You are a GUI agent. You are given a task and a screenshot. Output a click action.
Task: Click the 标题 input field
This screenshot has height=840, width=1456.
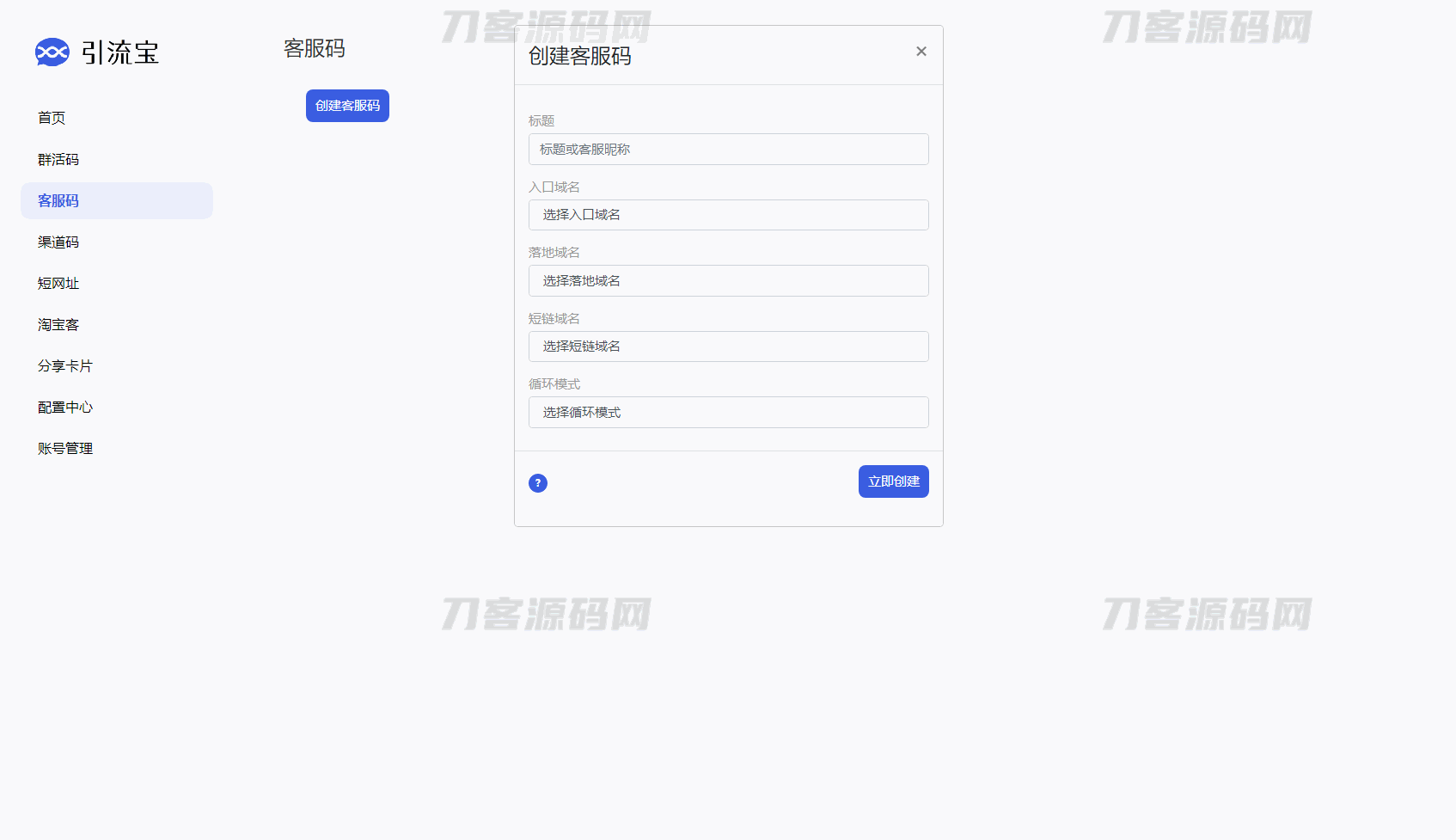click(728, 150)
